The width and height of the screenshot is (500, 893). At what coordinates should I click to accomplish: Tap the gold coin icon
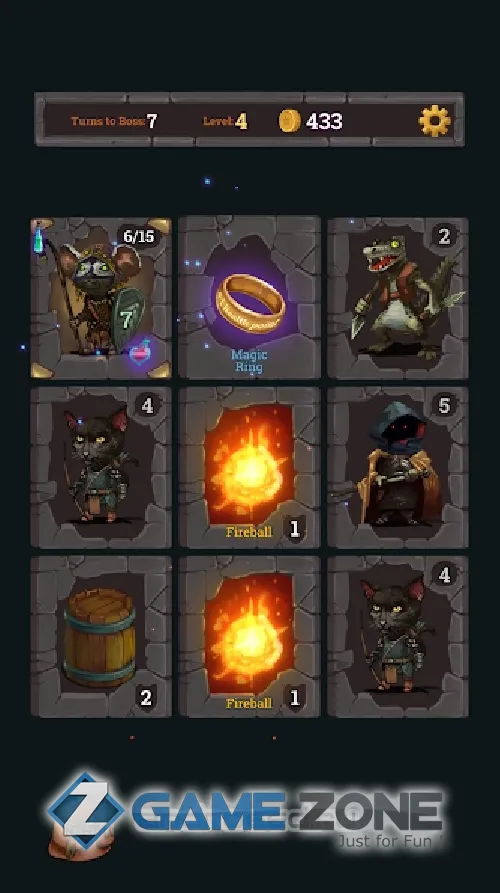pos(289,121)
